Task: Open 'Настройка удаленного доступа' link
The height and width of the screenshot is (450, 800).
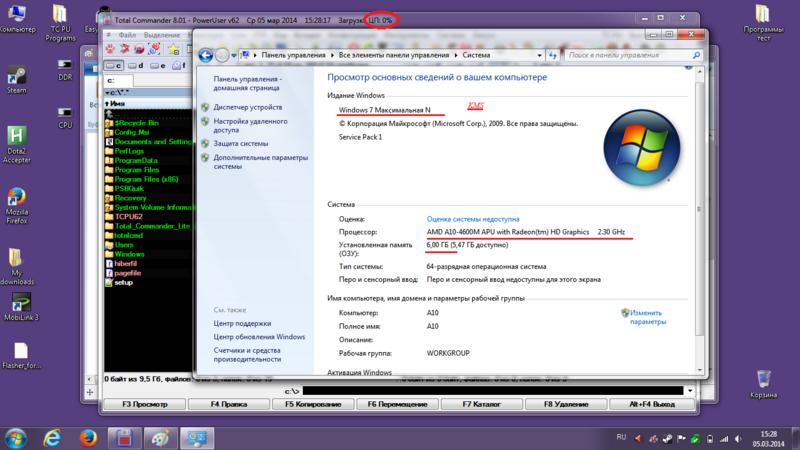Action: click(x=250, y=126)
